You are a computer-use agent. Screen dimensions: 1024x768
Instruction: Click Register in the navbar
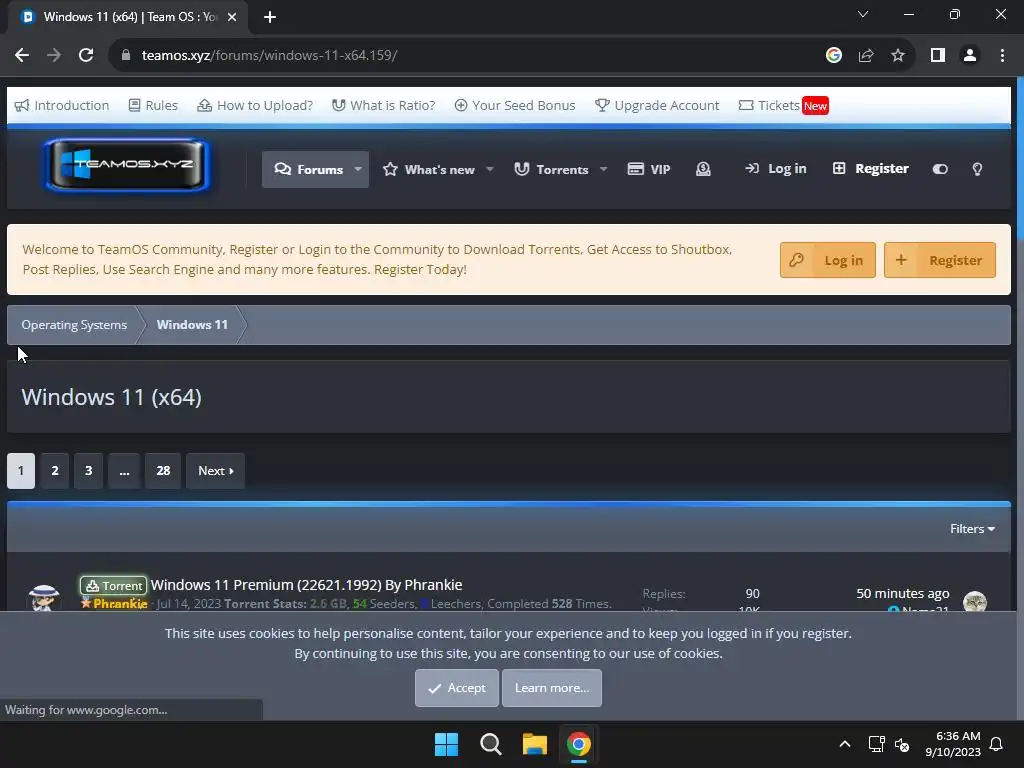(x=871, y=168)
